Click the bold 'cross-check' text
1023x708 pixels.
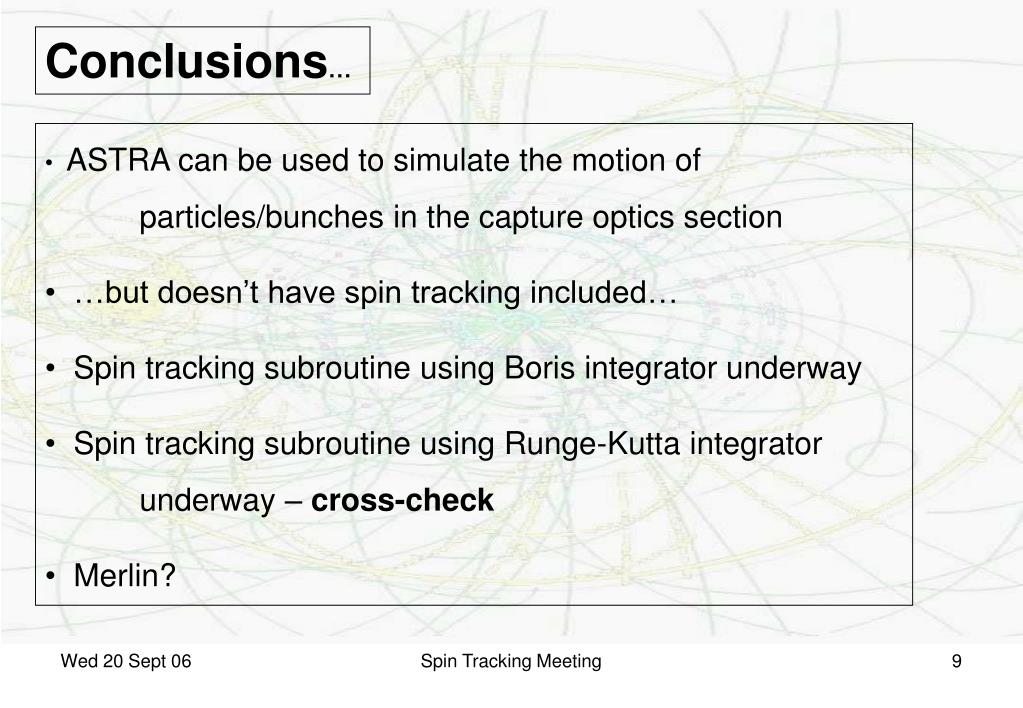tap(402, 500)
